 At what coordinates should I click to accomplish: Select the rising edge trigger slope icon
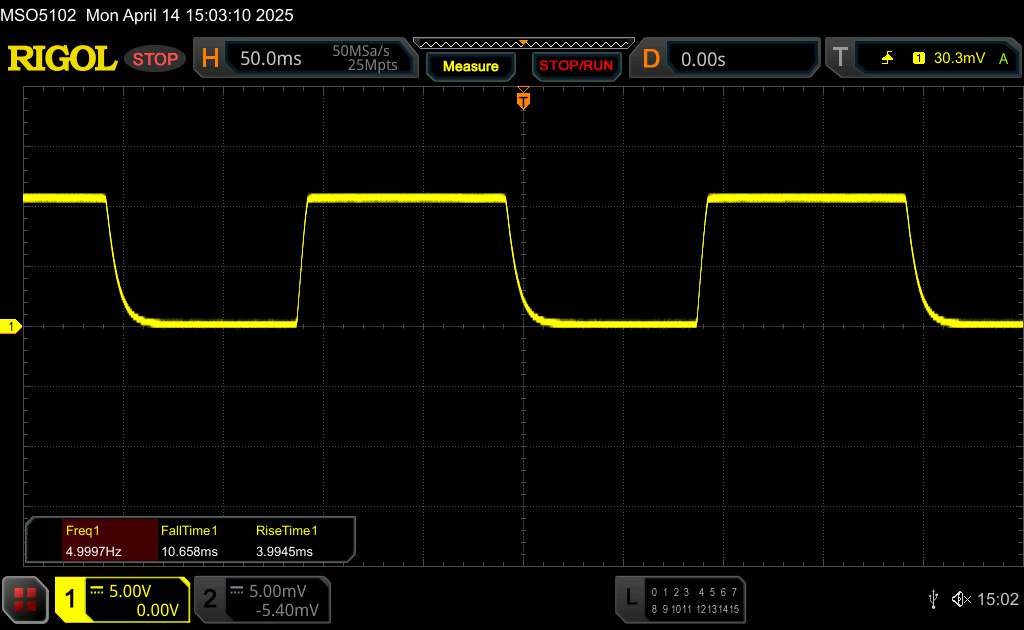887,59
